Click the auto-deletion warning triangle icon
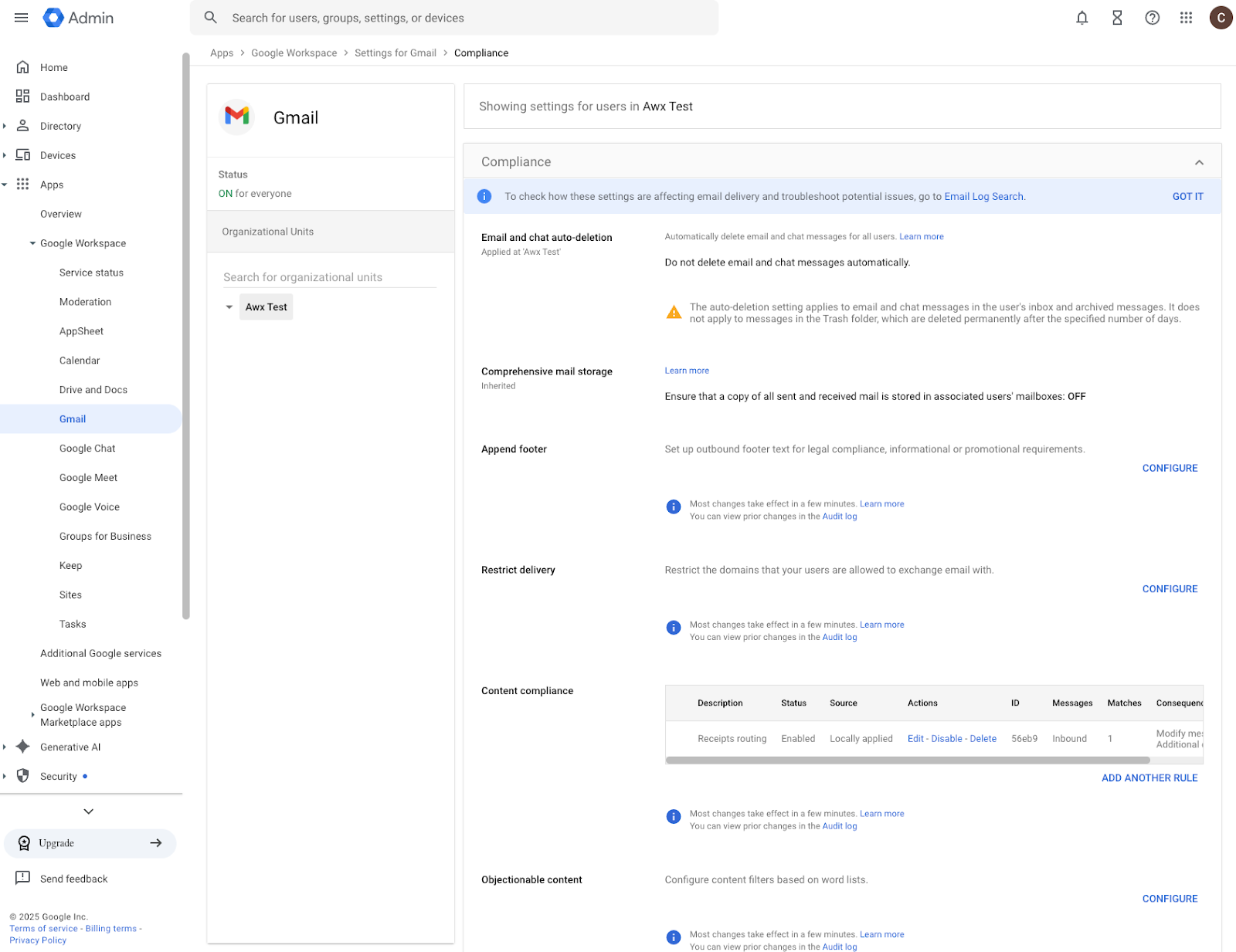 click(x=674, y=313)
